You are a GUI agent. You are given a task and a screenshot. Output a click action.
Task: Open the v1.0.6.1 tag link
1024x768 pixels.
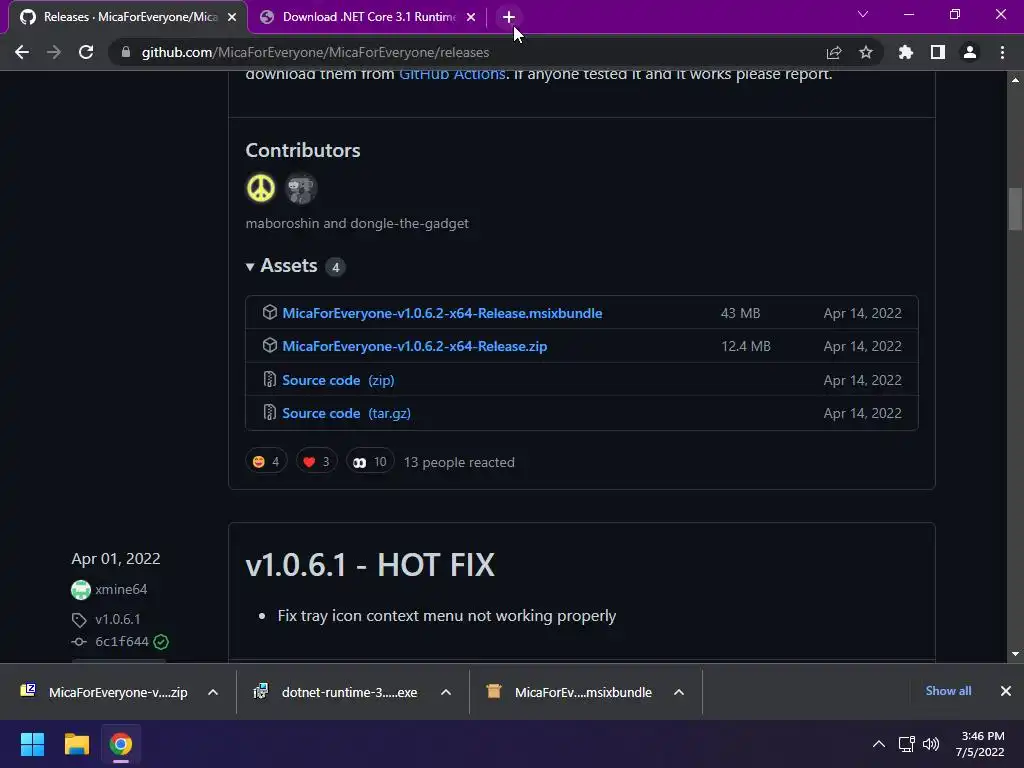coord(118,619)
